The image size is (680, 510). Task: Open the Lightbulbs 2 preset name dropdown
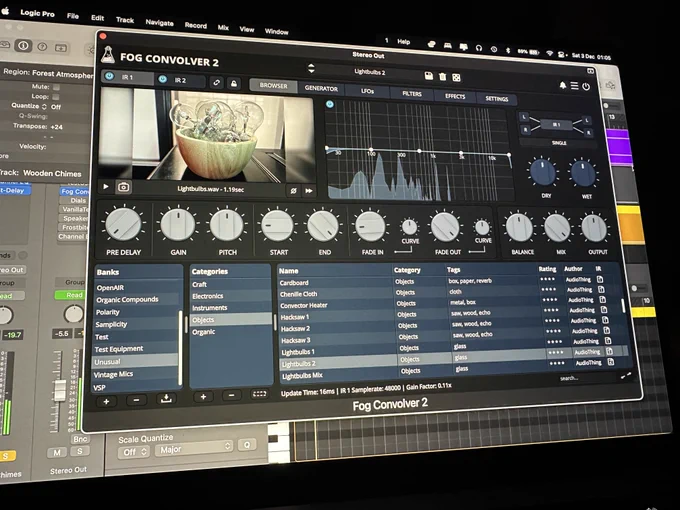(369, 72)
